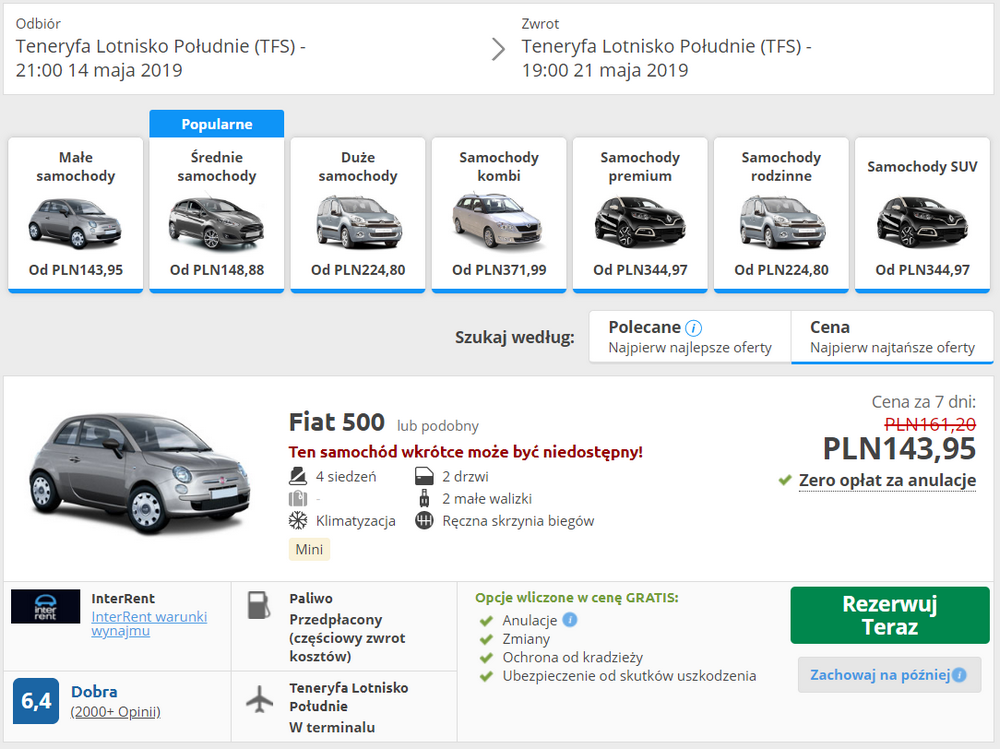Open the info icon next to Anulacje
1000x749 pixels.
(x=570, y=619)
